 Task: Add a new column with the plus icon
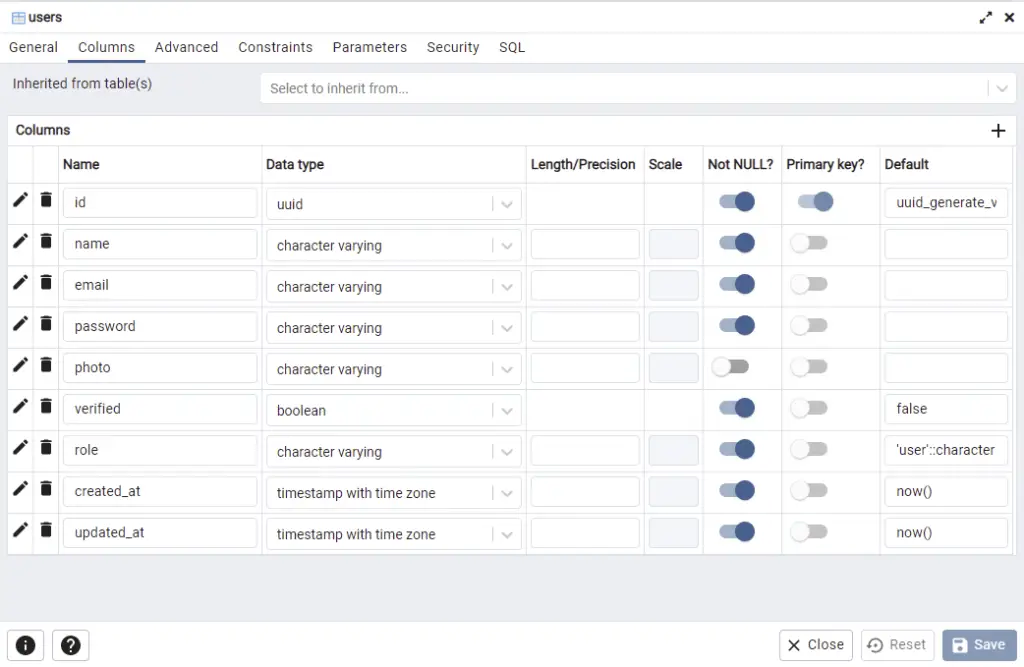[x=998, y=130]
